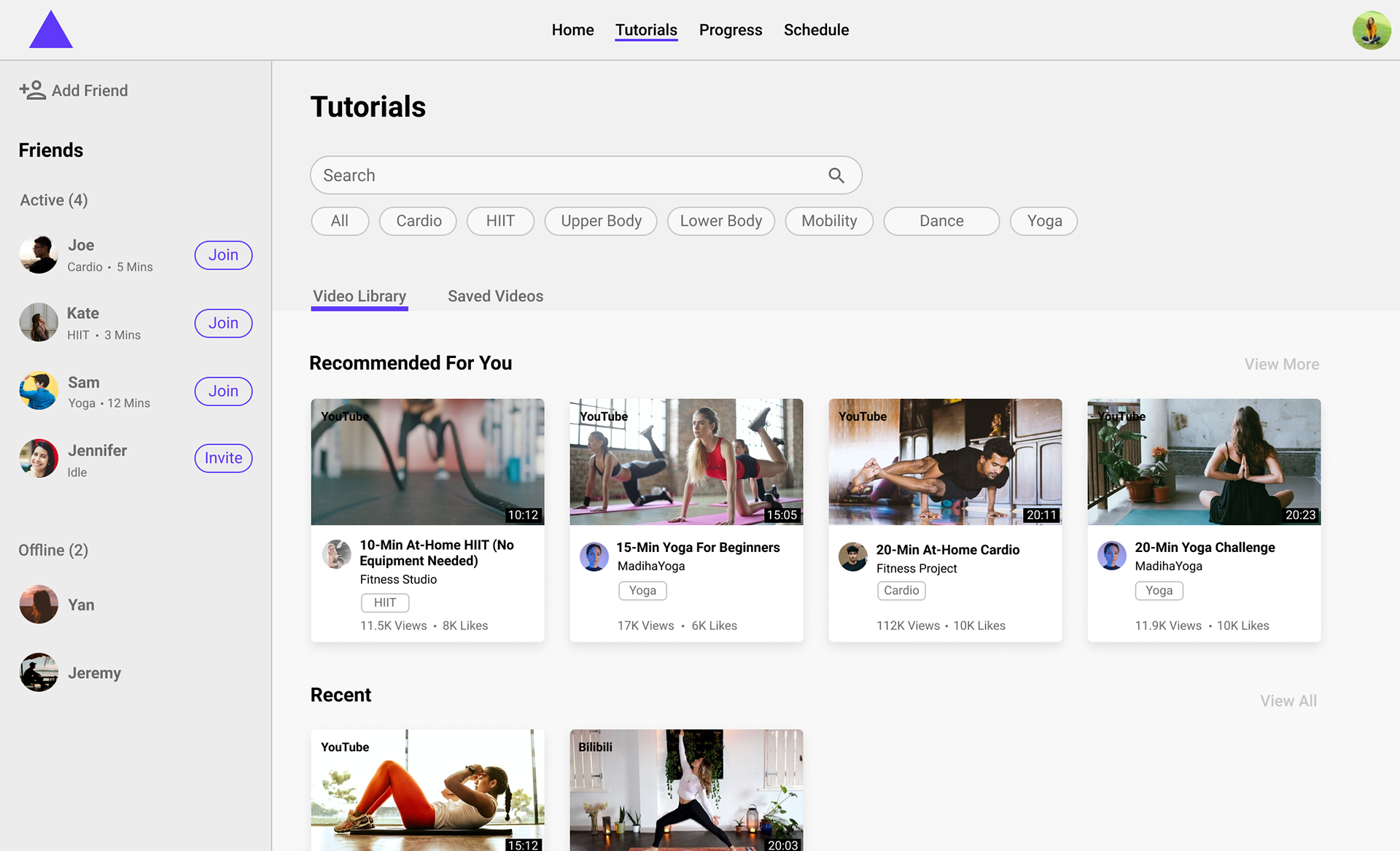Image resolution: width=1400 pixels, height=851 pixels.
Task: Open Jeremy's profile picture
Action: [39, 672]
